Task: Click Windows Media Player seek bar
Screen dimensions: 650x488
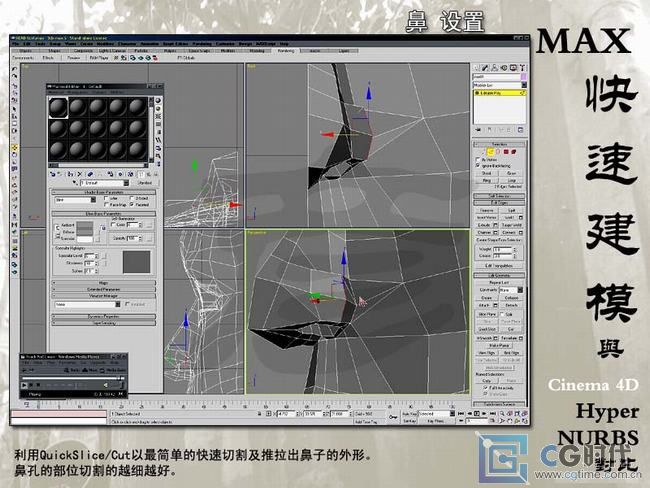Action: pyautogui.click(x=73, y=378)
